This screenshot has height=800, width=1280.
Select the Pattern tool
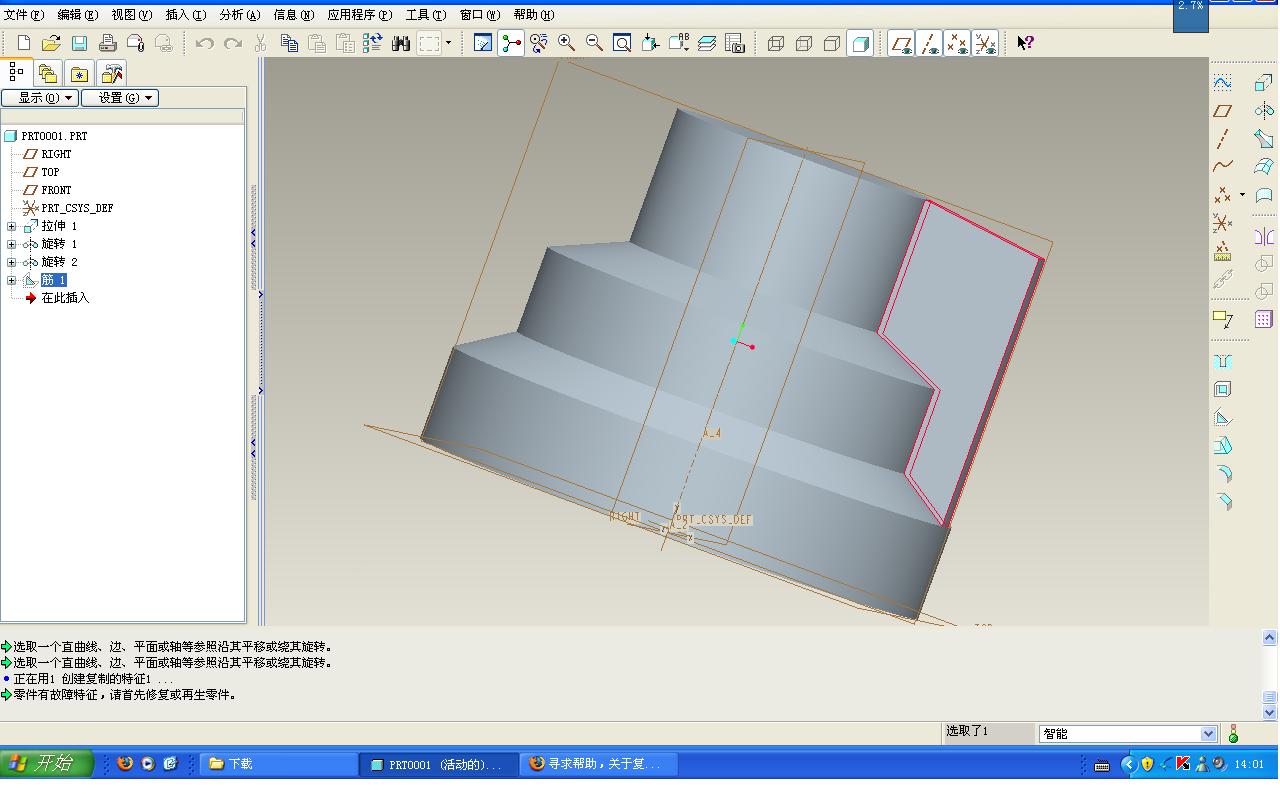pos(1264,319)
